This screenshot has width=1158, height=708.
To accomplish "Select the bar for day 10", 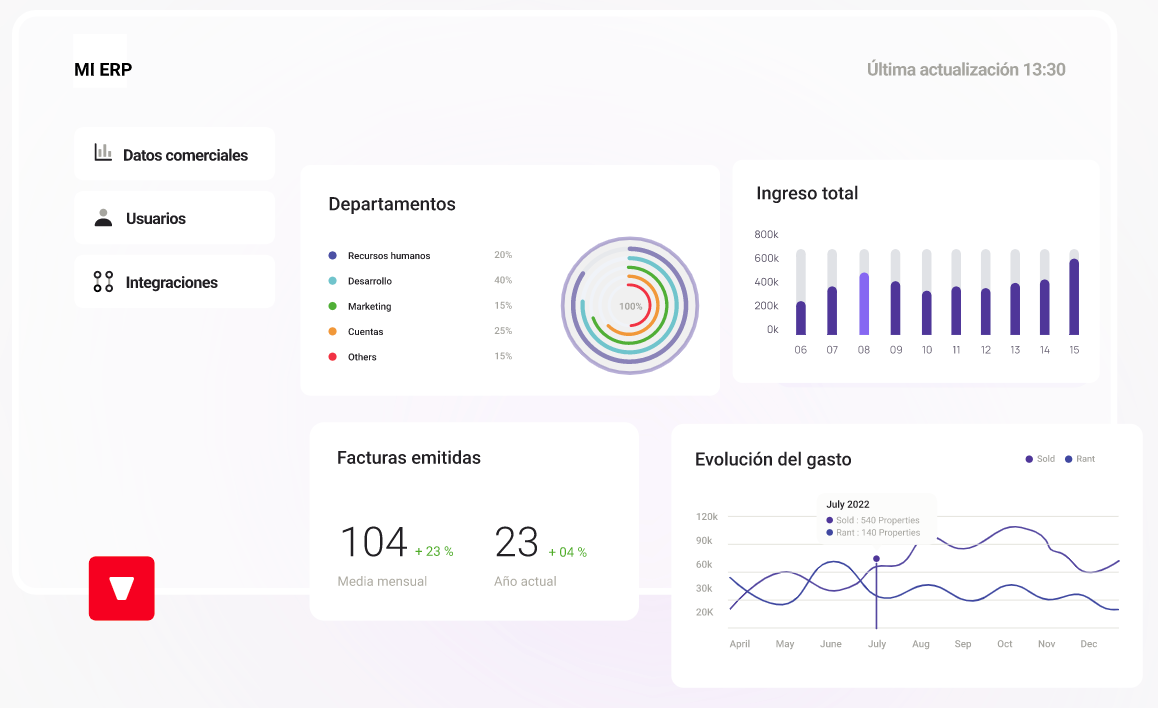I will click(x=927, y=313).
